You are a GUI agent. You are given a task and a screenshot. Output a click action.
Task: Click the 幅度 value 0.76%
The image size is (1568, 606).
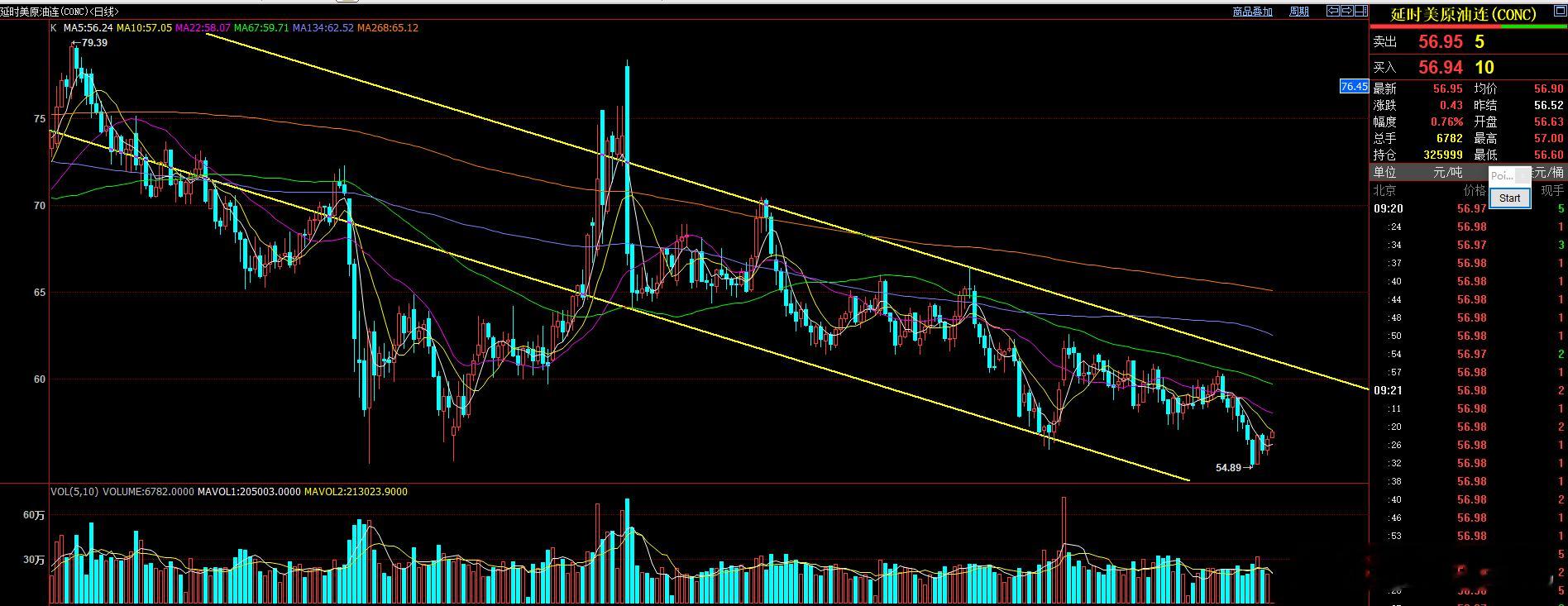coord(1447,122)
